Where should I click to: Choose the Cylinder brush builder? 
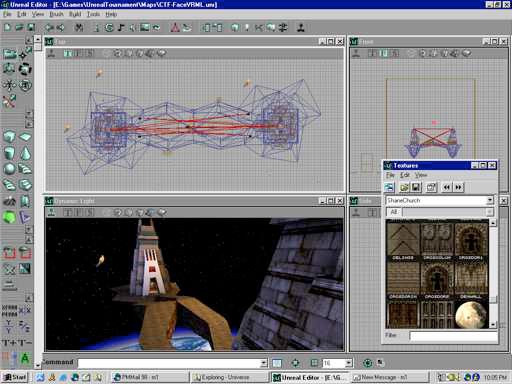9,153
